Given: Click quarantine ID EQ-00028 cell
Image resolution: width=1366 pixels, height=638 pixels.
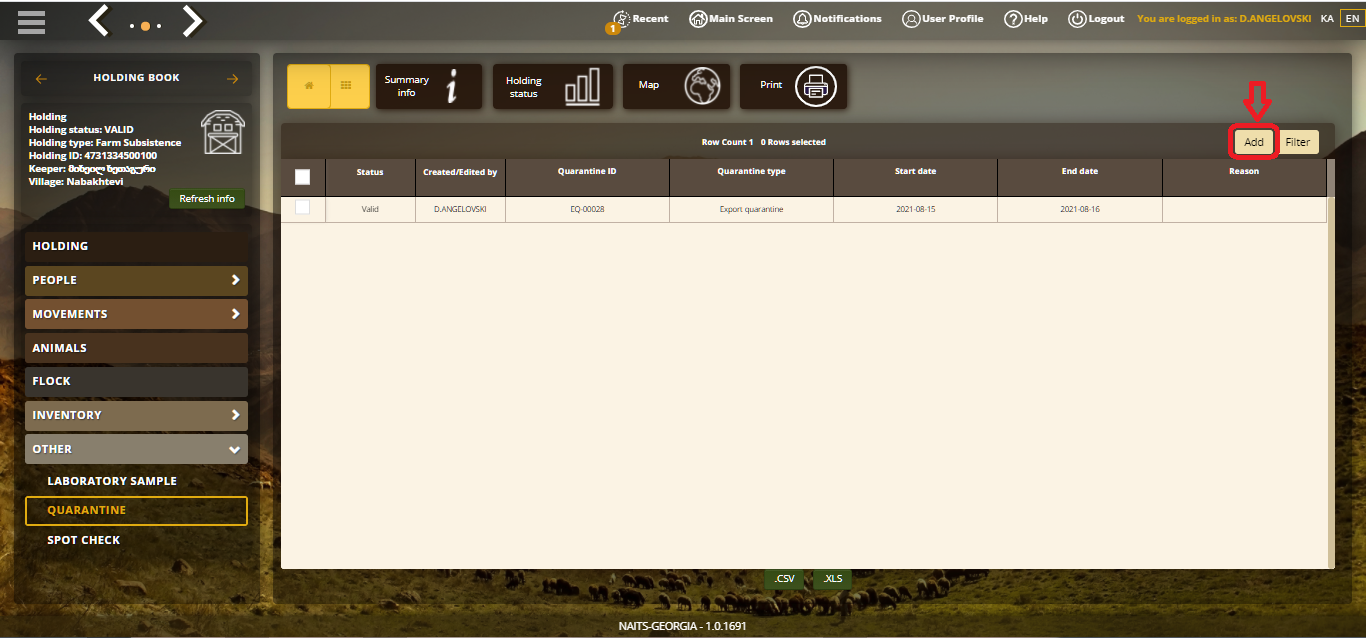Looking at the screenshot, I should tap(587, 210).
